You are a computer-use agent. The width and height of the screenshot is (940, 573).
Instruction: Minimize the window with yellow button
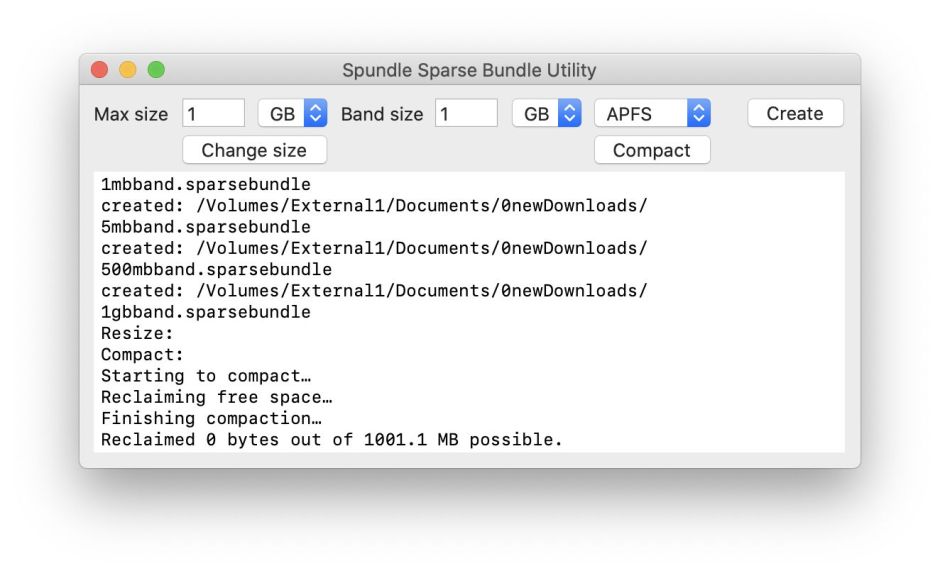[x=128, y=70]
